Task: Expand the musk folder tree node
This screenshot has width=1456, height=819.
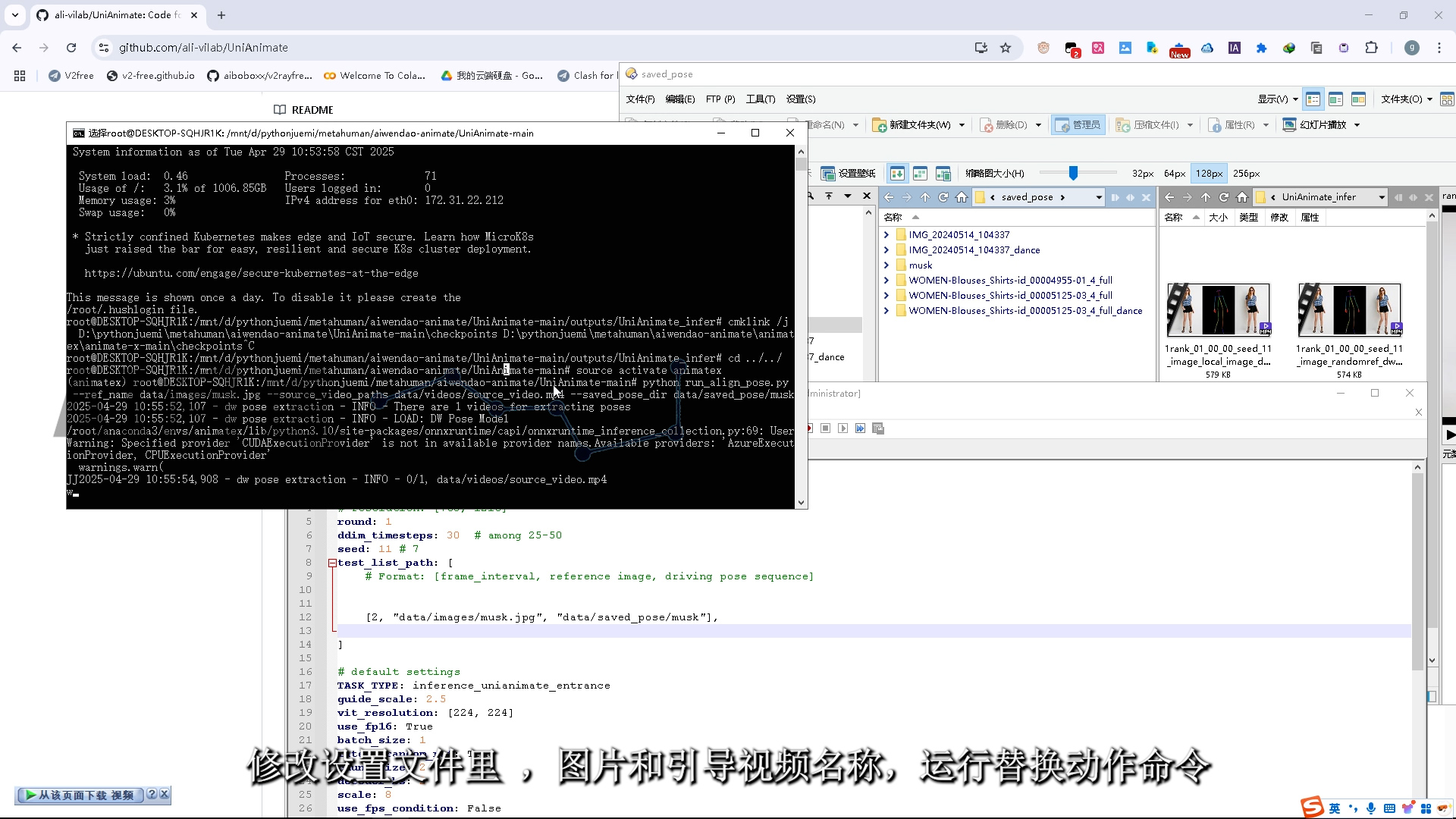Action: tap(886, 265)
